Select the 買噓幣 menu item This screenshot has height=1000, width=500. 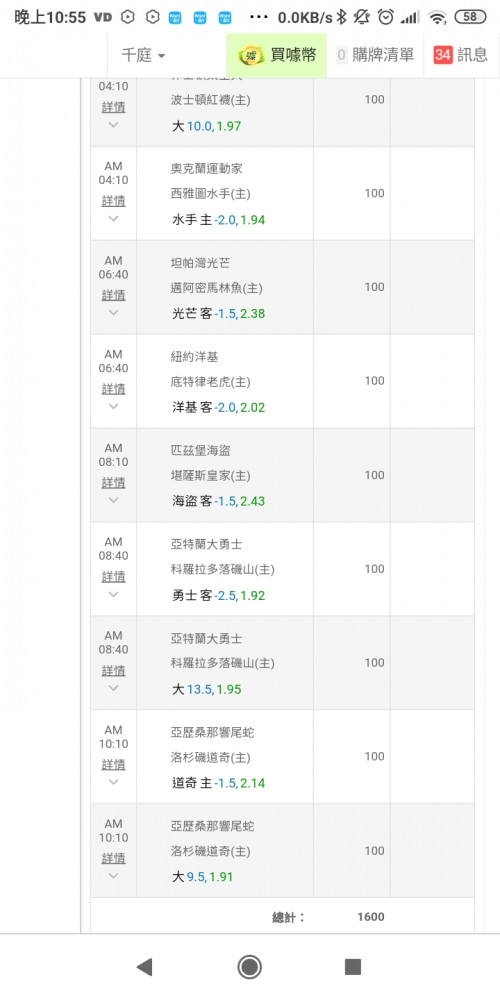pos(277,55)
